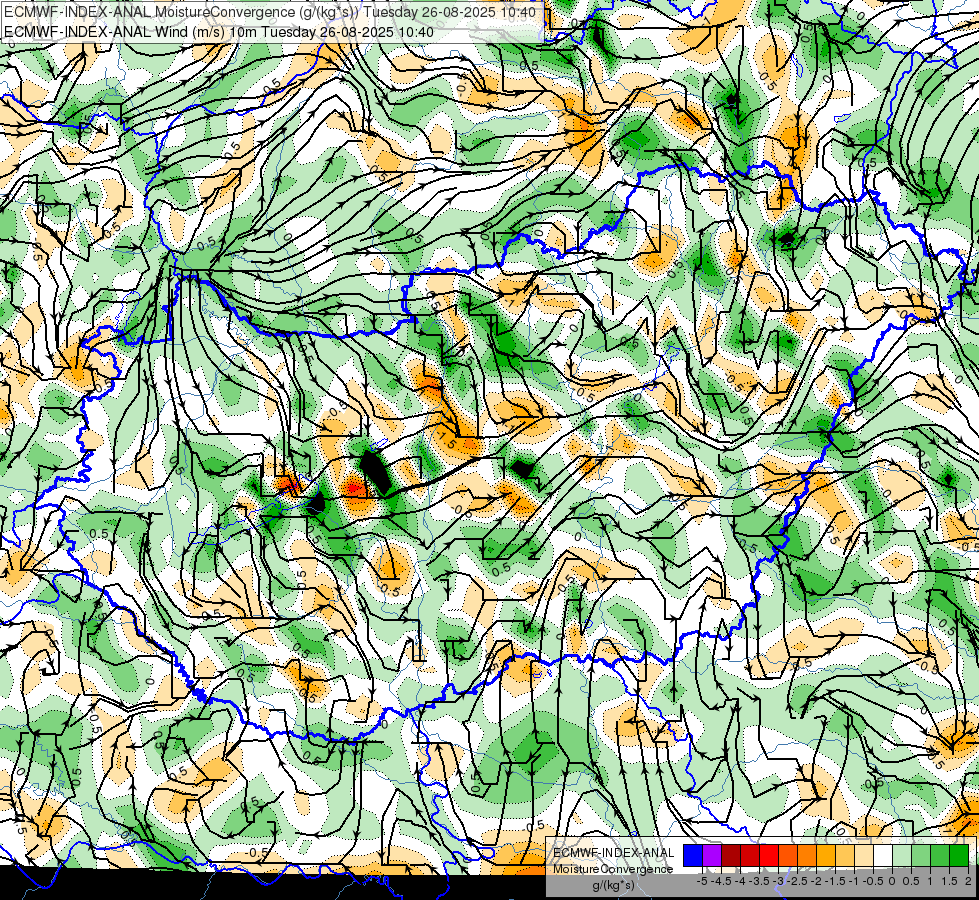Click the legend tick value -4.5
The width and height of the screenshot is (979, 900).
pyautogui.click(x=722, y=881)
